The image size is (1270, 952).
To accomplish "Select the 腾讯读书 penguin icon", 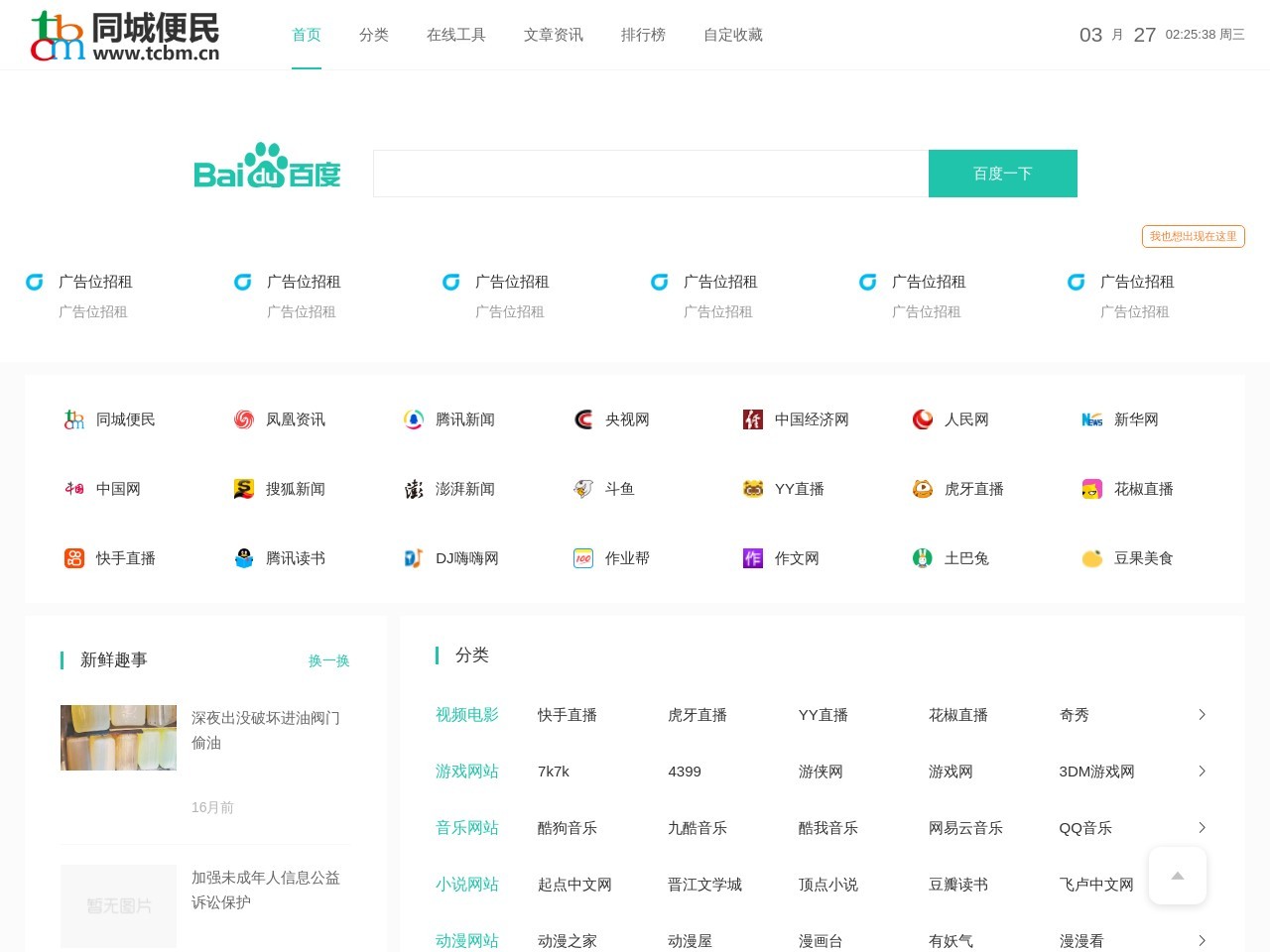I will click(243, 557).
